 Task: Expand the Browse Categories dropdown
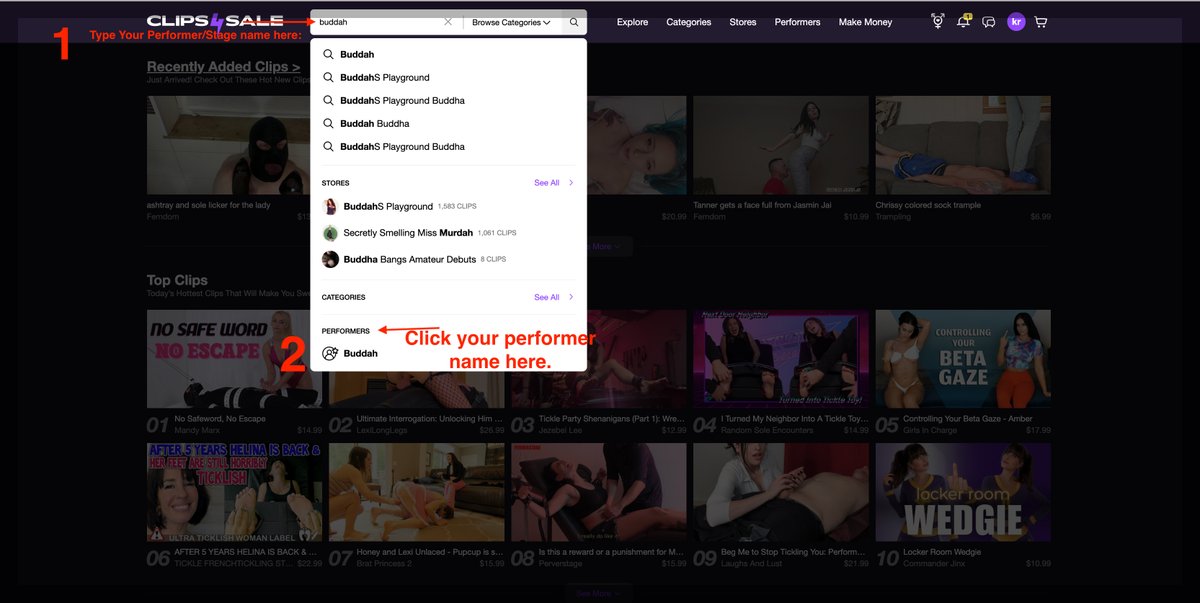coord(511,22)
